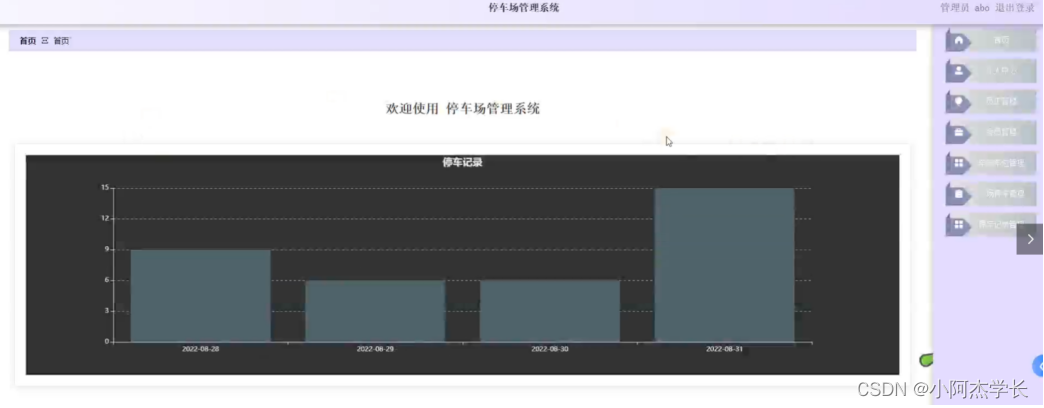Click the bar for 2022-08-28
The image size is (1044, 408).
tap(200, 296)
